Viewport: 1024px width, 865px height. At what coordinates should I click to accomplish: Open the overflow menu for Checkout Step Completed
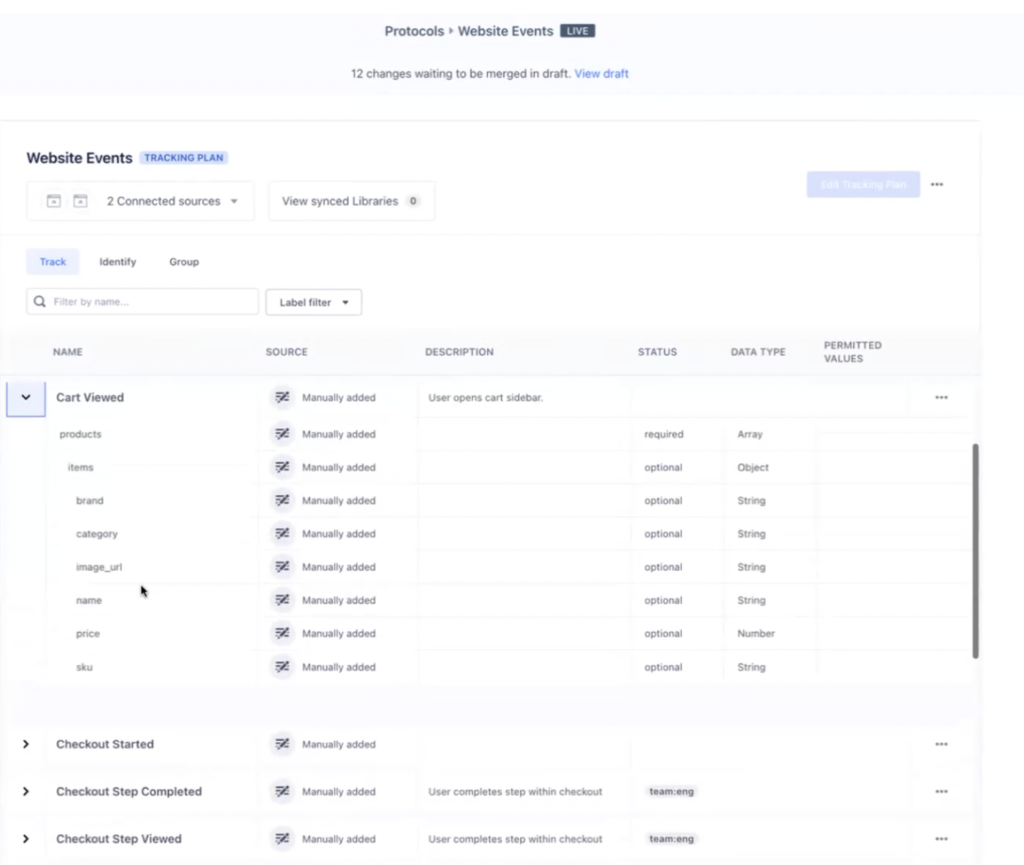(x=941, y=791)
